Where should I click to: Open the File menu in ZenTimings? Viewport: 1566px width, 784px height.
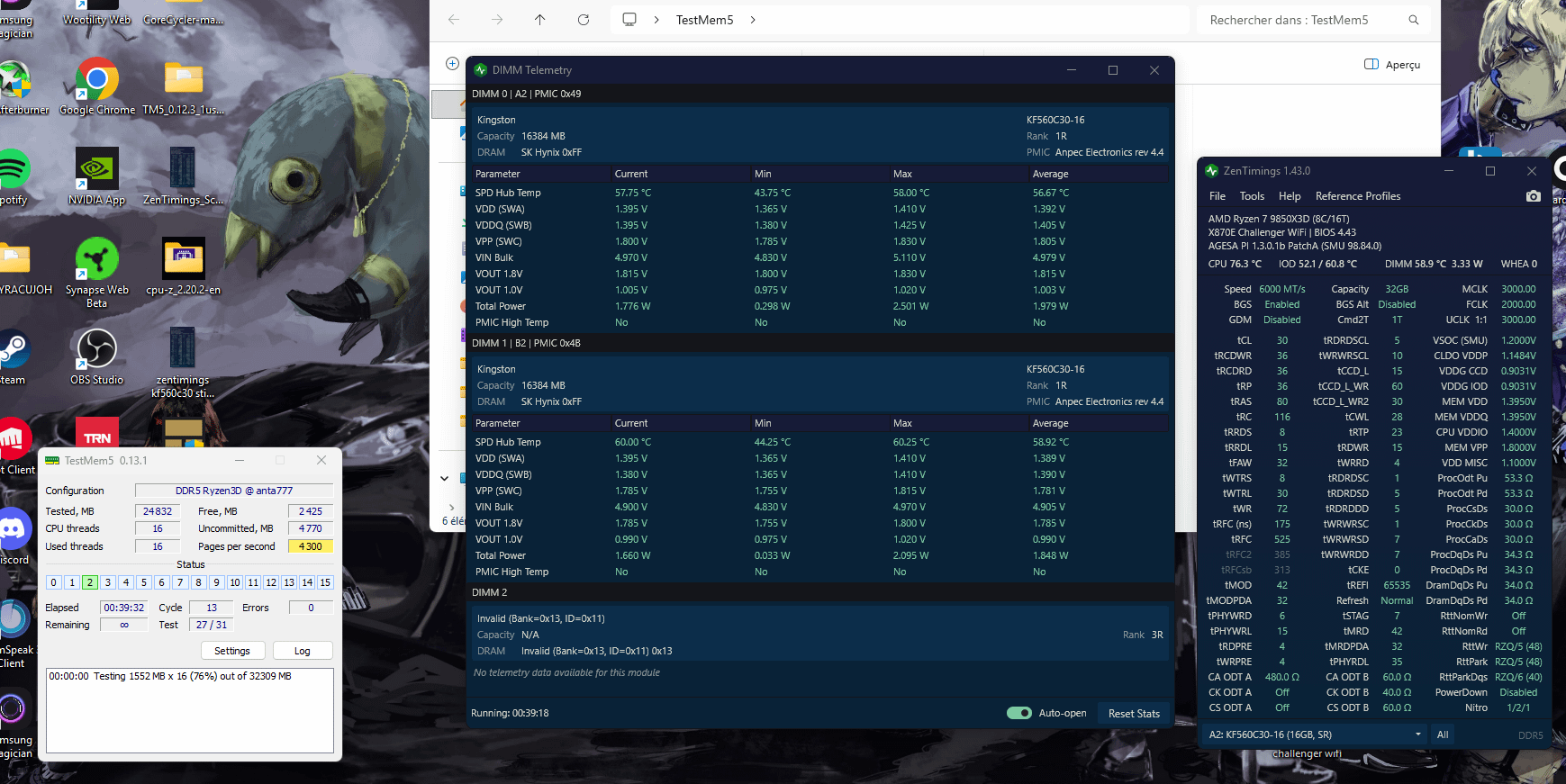click(1217, 196)
